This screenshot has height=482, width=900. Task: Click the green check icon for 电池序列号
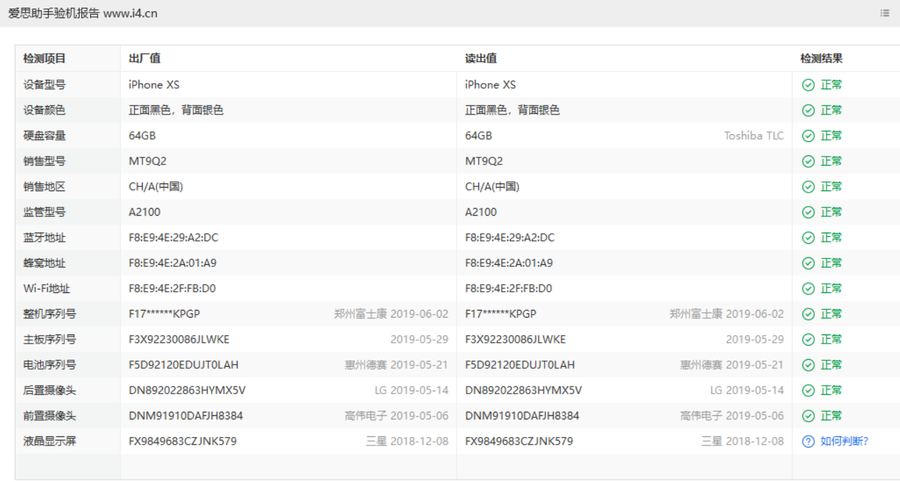(x=808, y=365)
